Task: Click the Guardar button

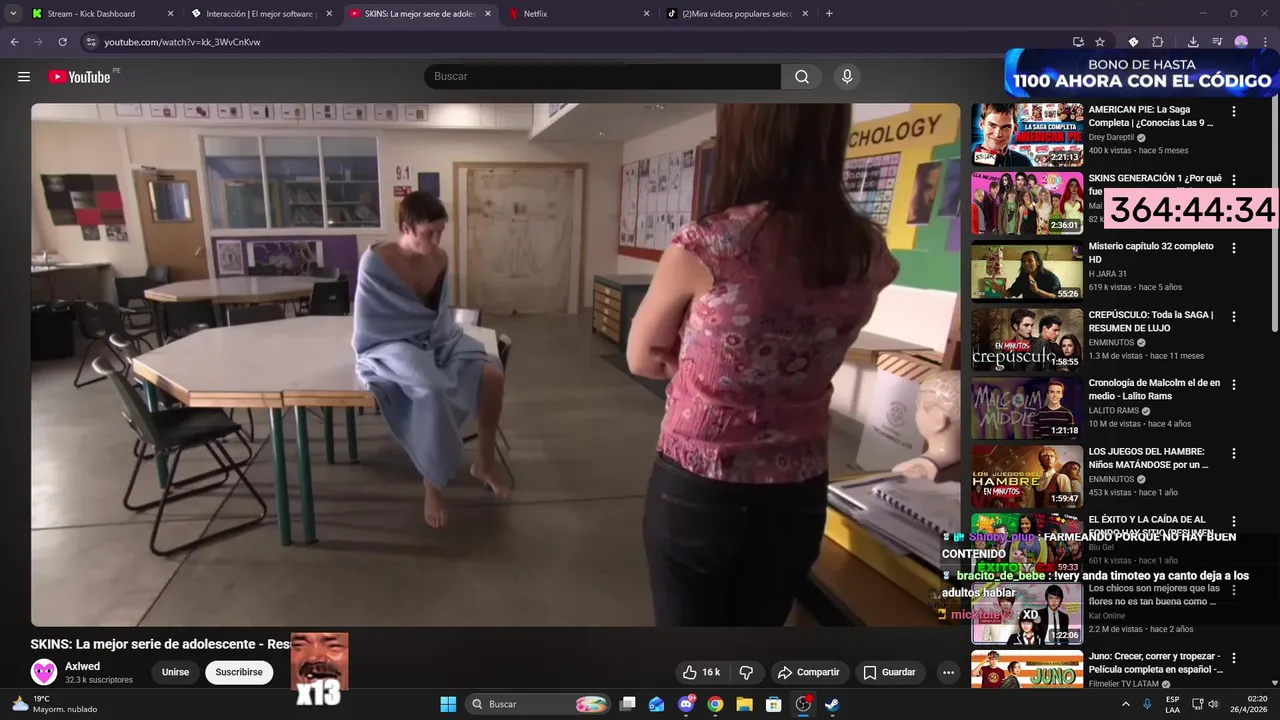Action: 889,672
